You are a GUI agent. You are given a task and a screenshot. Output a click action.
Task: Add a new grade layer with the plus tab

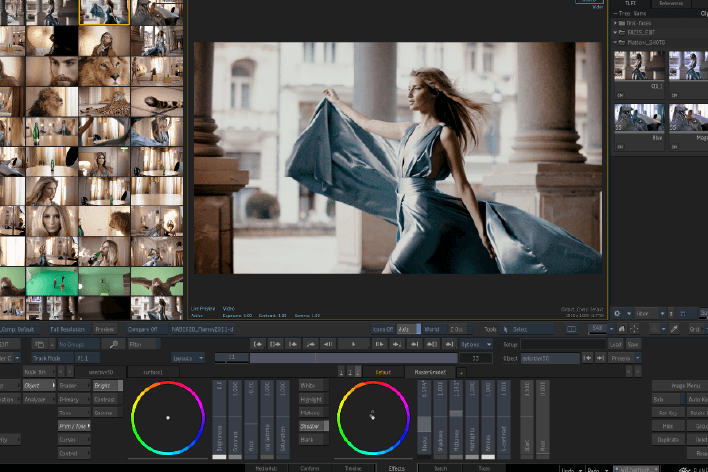461,373
